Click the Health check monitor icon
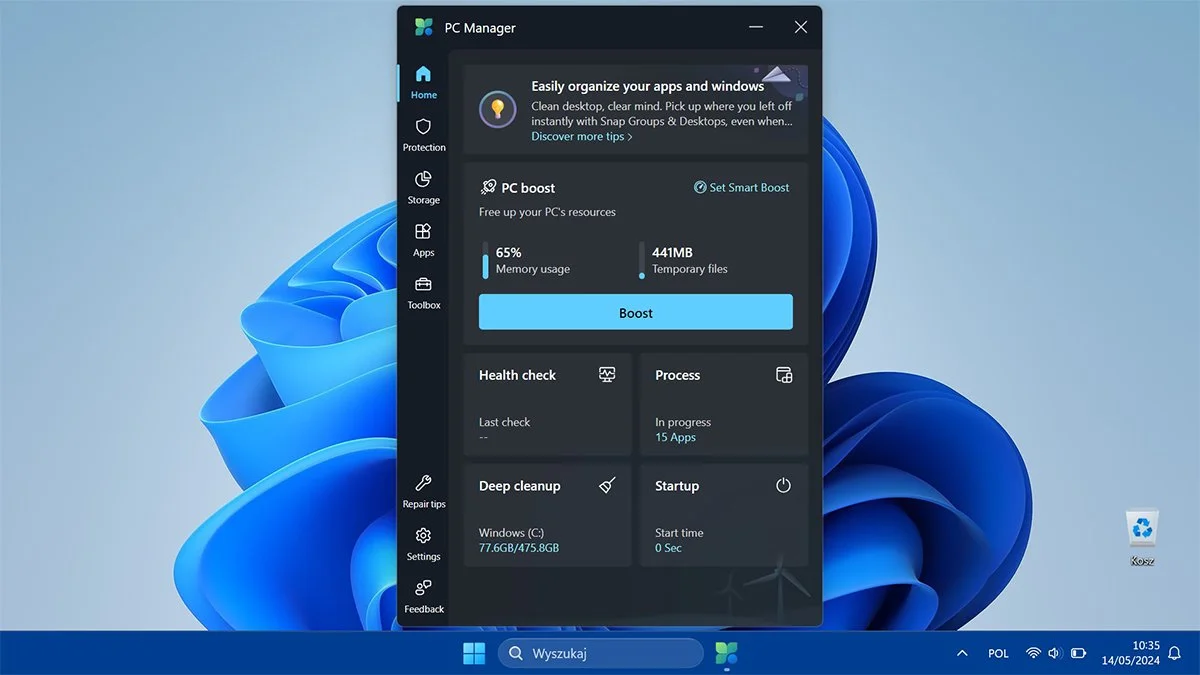Image resolution: width=1200 pixels, height=675 pixels. point(607,374)
